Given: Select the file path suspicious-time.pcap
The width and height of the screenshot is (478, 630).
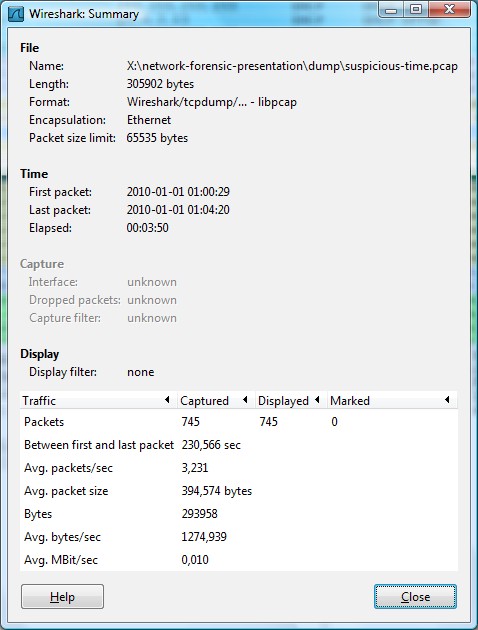Looking at the screenshot, I should pyautogui.click(x=292, y=66).
